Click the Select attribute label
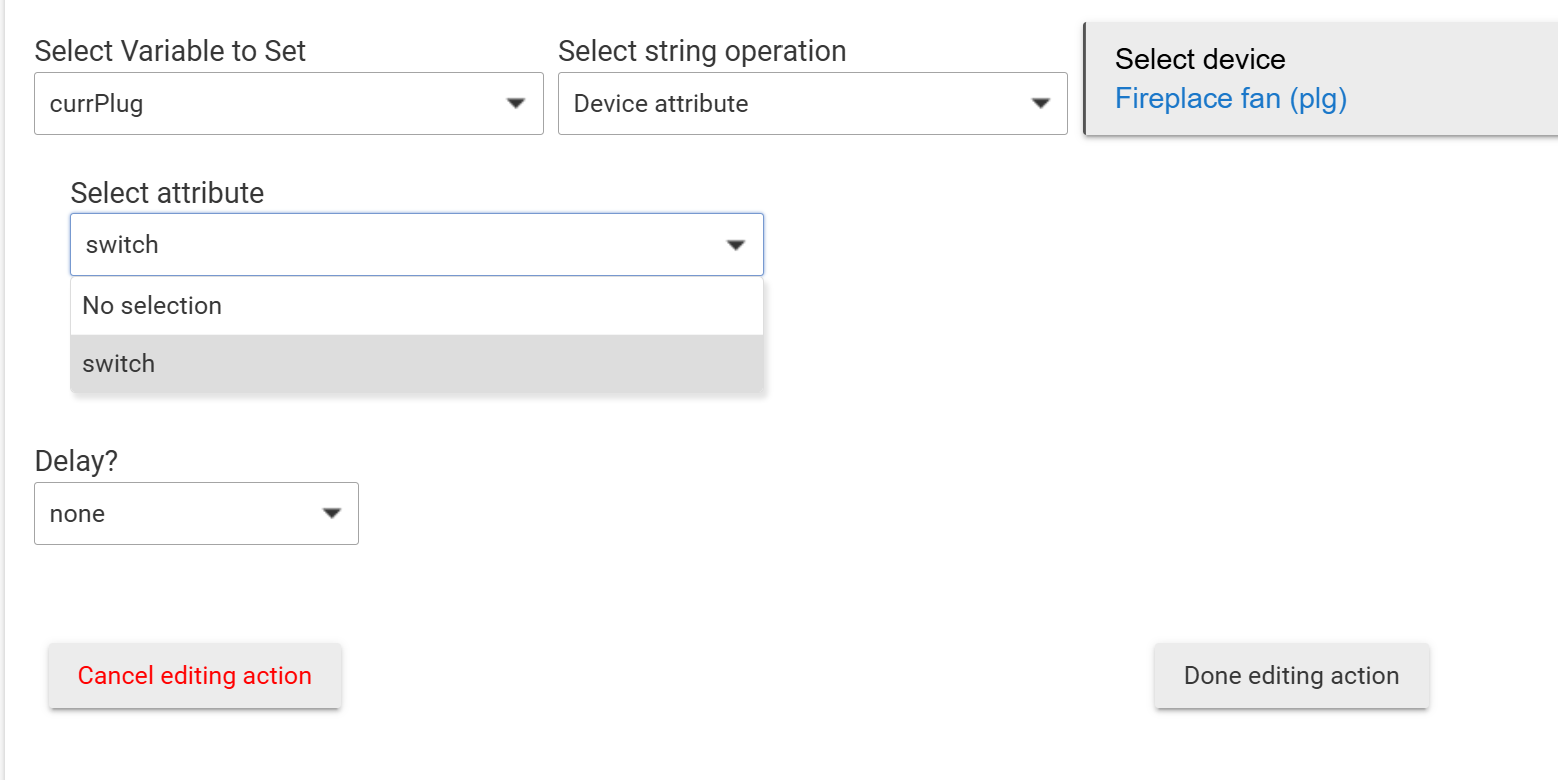Screen dimensions: 1558x780 point(167,193)
